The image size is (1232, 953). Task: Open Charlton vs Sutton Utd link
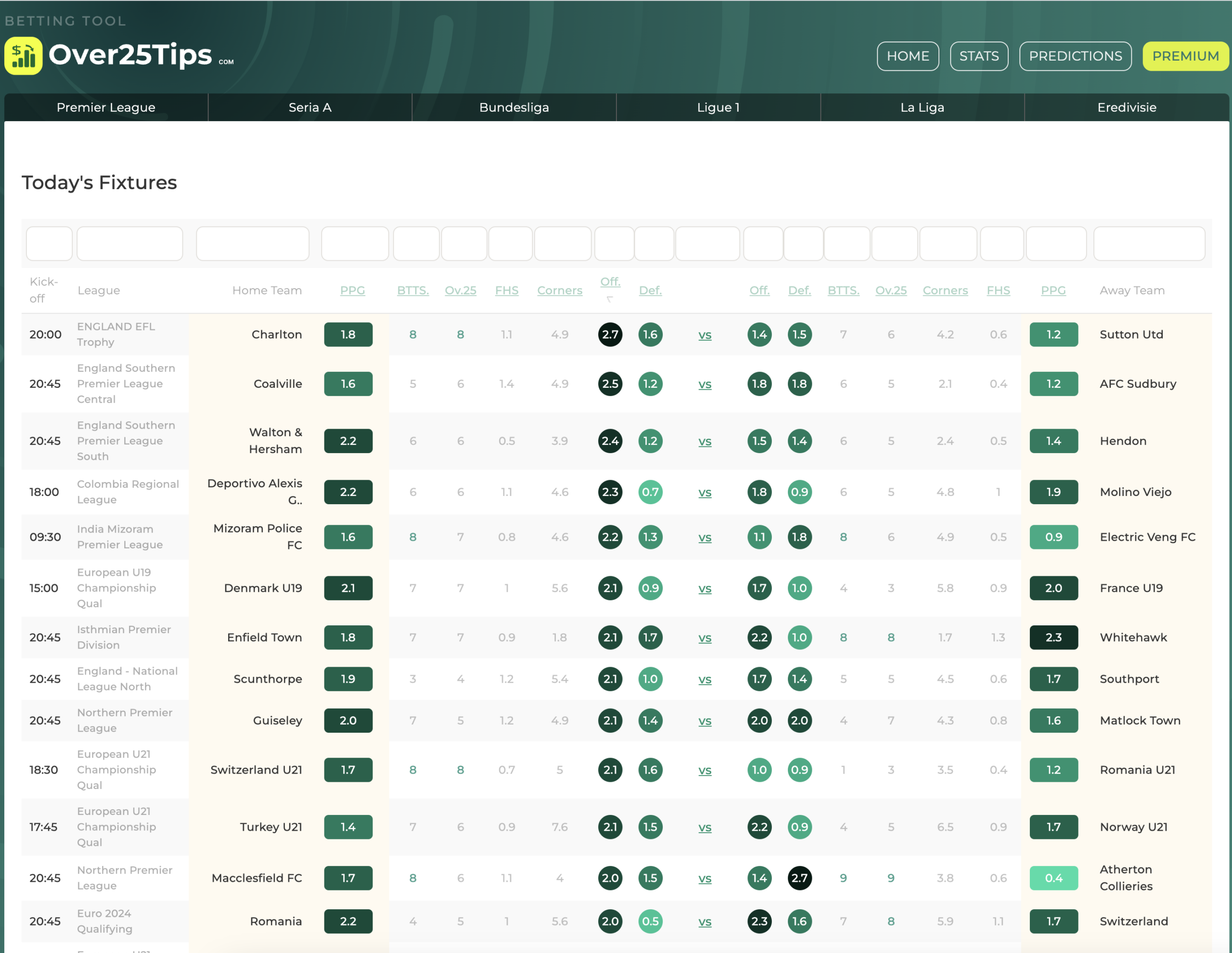click(705, 335)
